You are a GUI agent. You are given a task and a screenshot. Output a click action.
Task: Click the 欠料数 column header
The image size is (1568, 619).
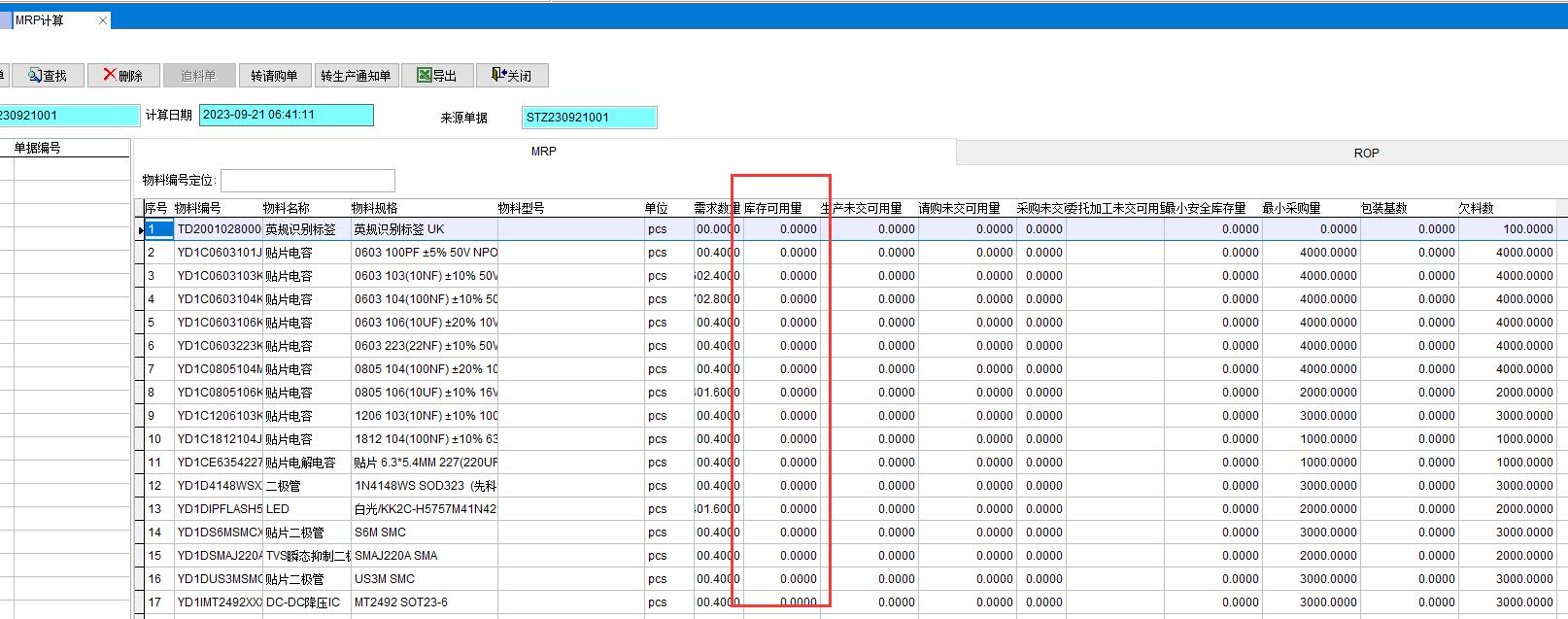point(1475,208)
